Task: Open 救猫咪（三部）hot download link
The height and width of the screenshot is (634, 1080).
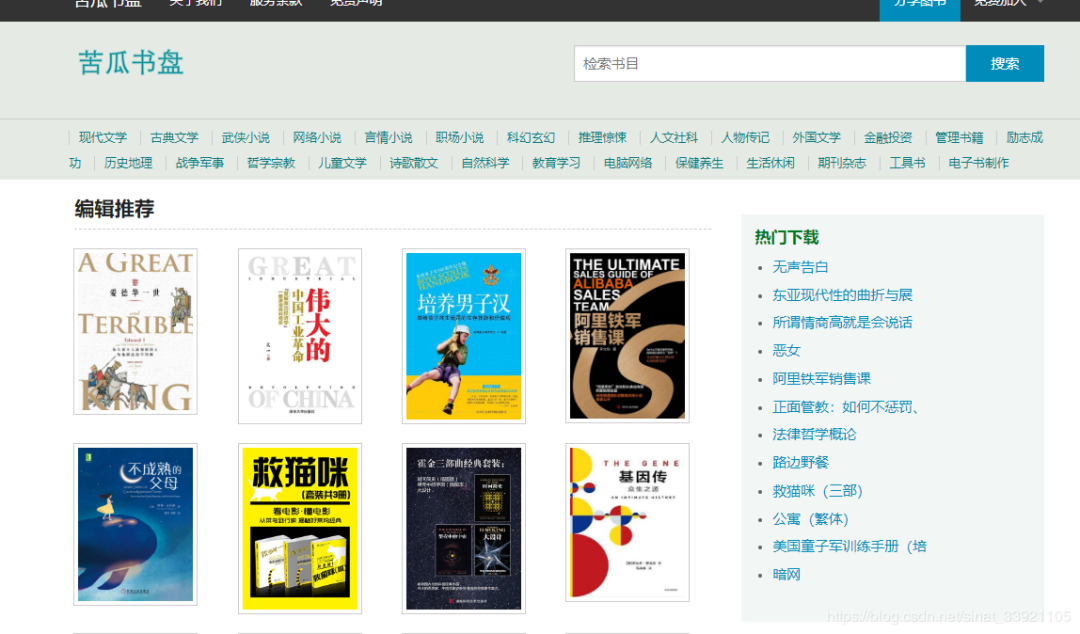Action: [818, 491]
